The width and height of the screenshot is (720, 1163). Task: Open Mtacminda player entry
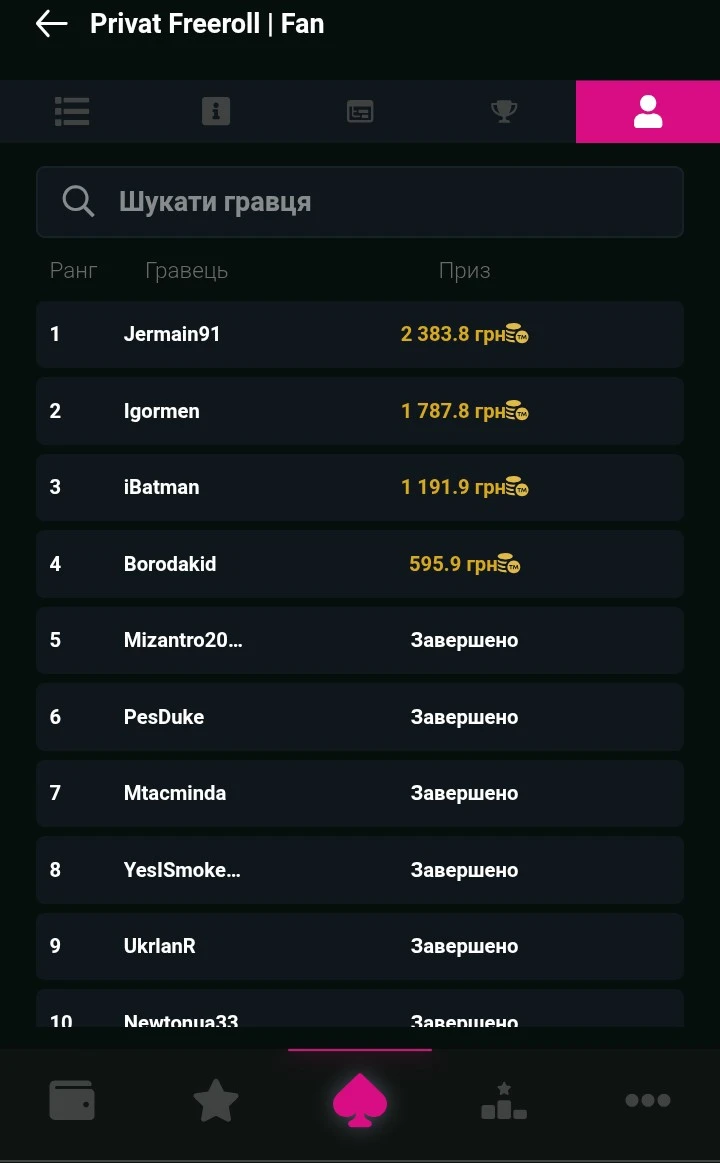[x=360, y=793]
